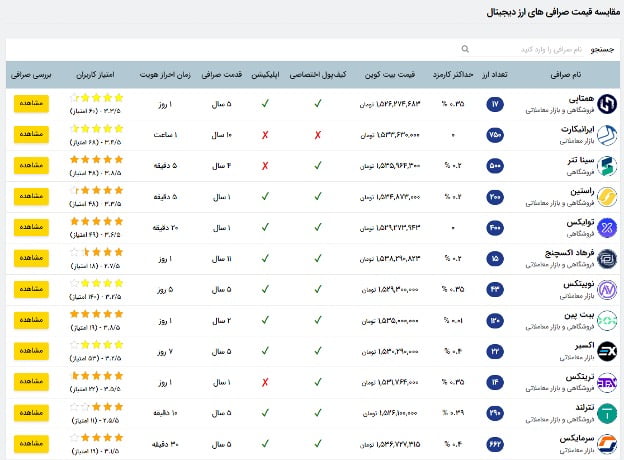Image resolution: width=624 pixels, height=460 pixels.
Task: Click the coin count badge for ایرانیکارت
Action: coord(495,135)
